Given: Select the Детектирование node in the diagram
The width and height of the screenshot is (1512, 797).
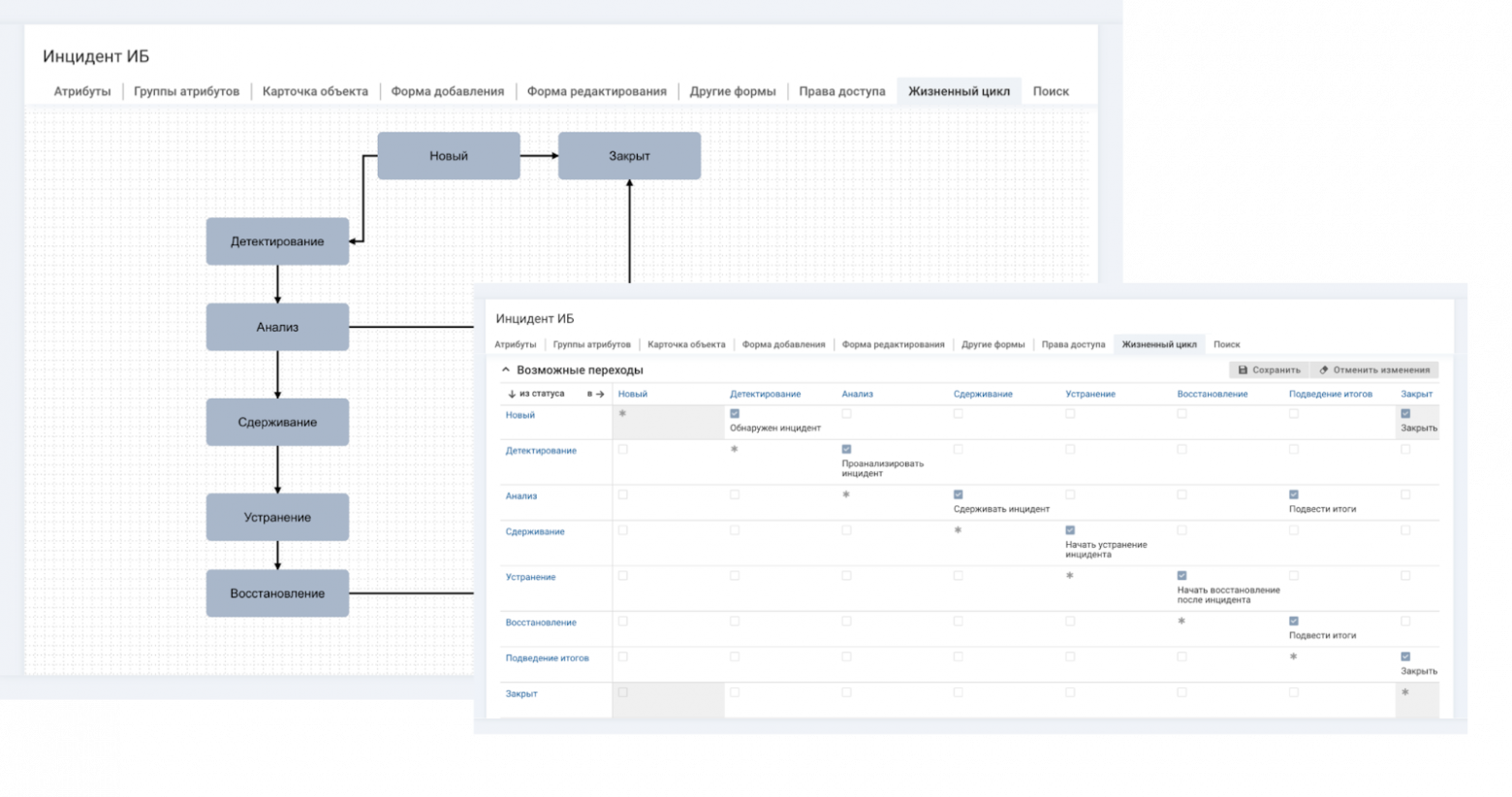Looking at the screenshot, I should (x=277, y=241).
